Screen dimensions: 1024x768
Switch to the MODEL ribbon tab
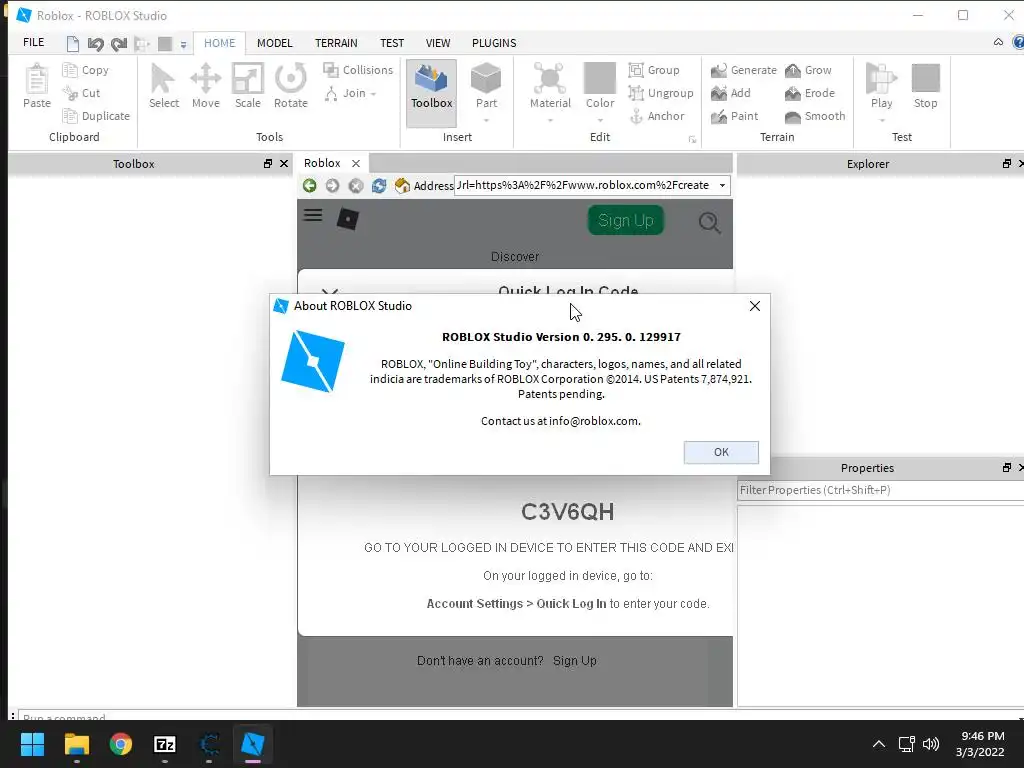[274, 43]
